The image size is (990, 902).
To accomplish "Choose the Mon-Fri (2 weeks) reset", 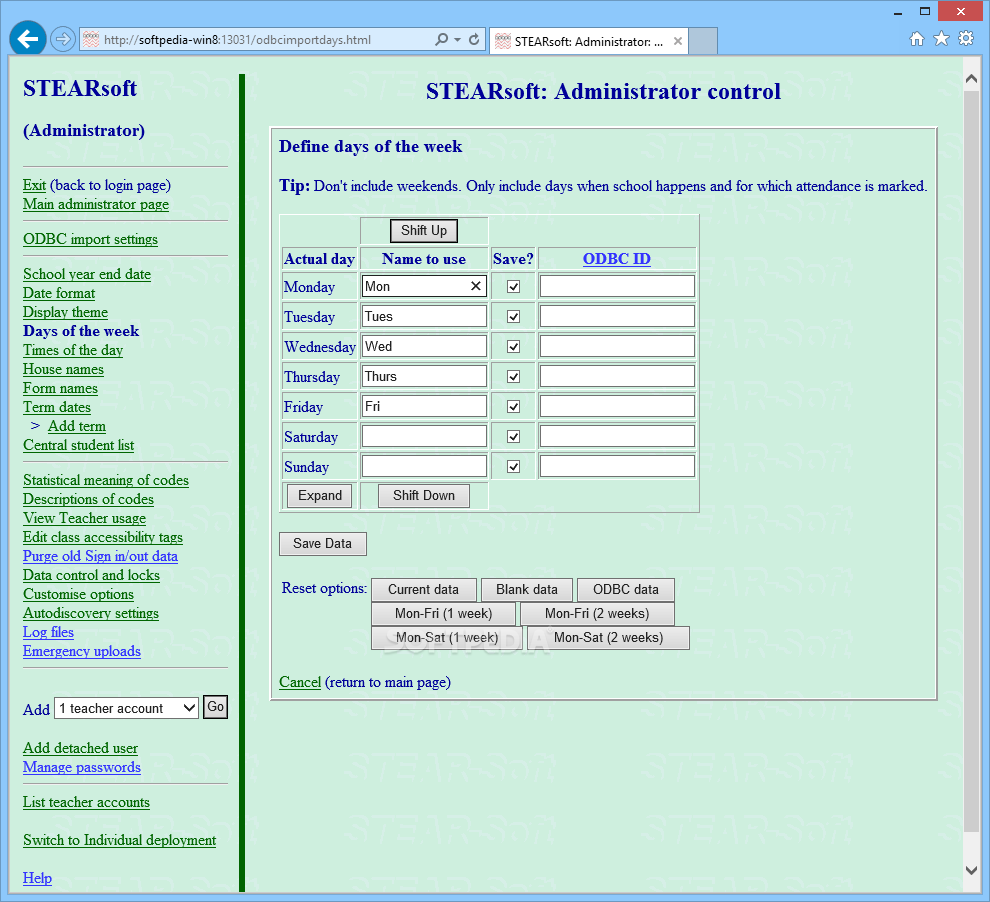I will pyautogui.click(x=597, y=614).
